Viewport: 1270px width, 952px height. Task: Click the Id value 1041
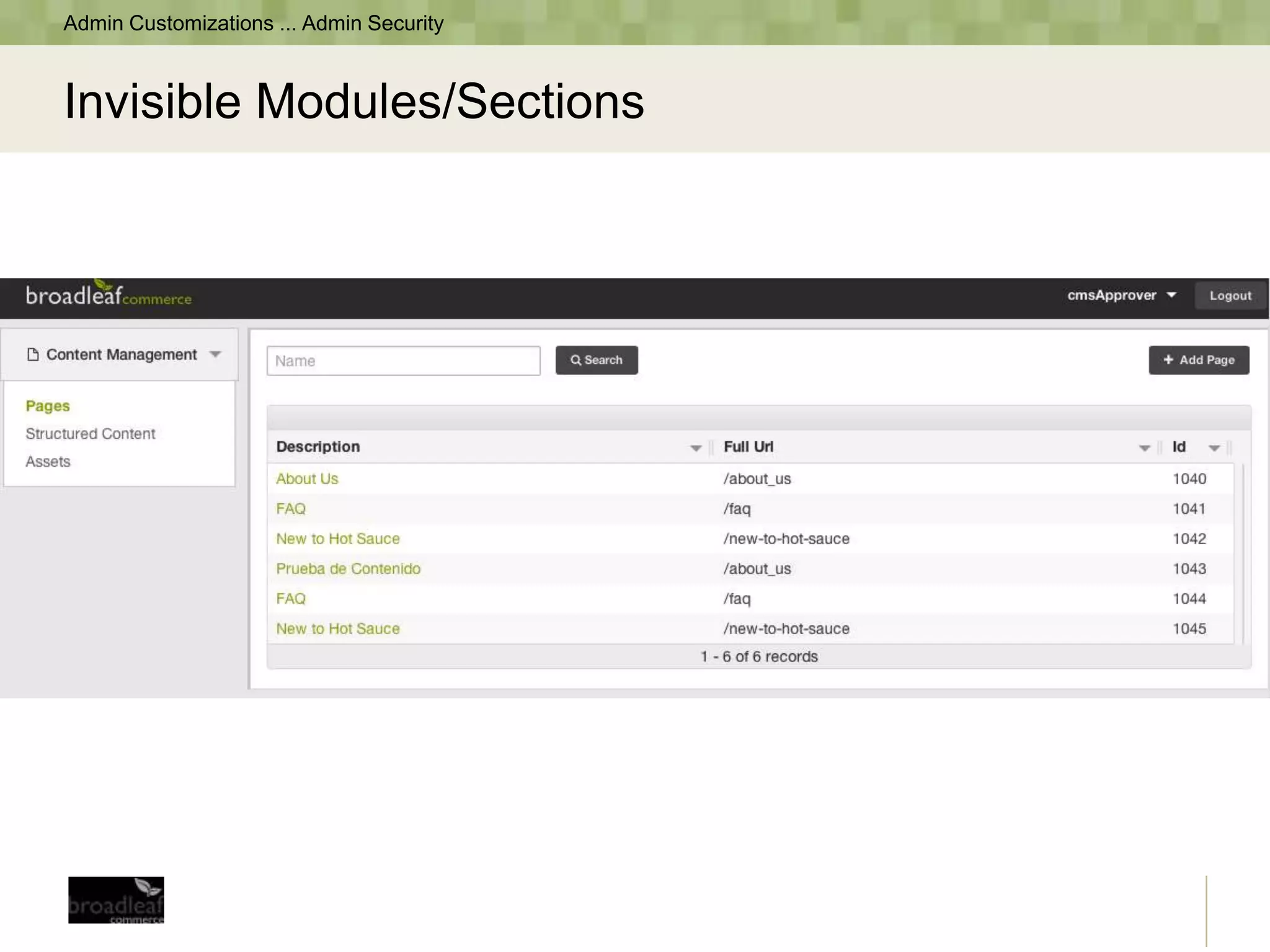pos(1189,509)
